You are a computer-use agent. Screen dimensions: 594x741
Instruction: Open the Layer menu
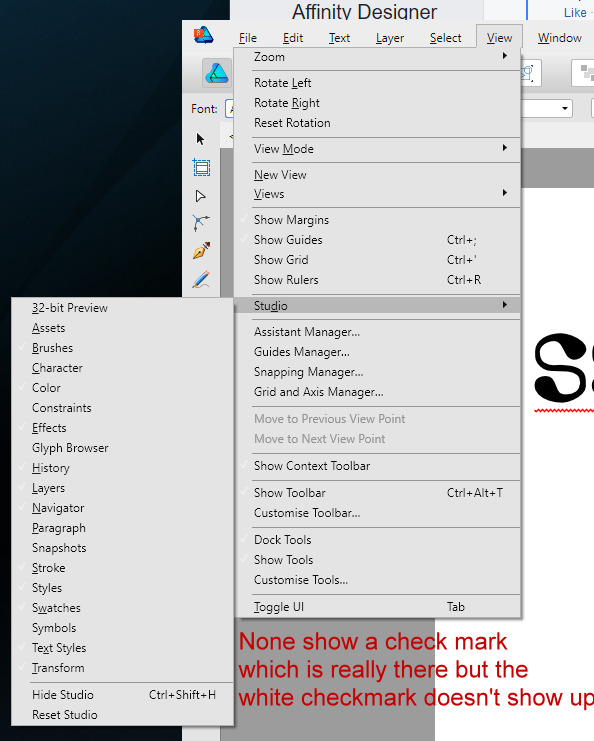pyautogui.click(x=390, y=38)
